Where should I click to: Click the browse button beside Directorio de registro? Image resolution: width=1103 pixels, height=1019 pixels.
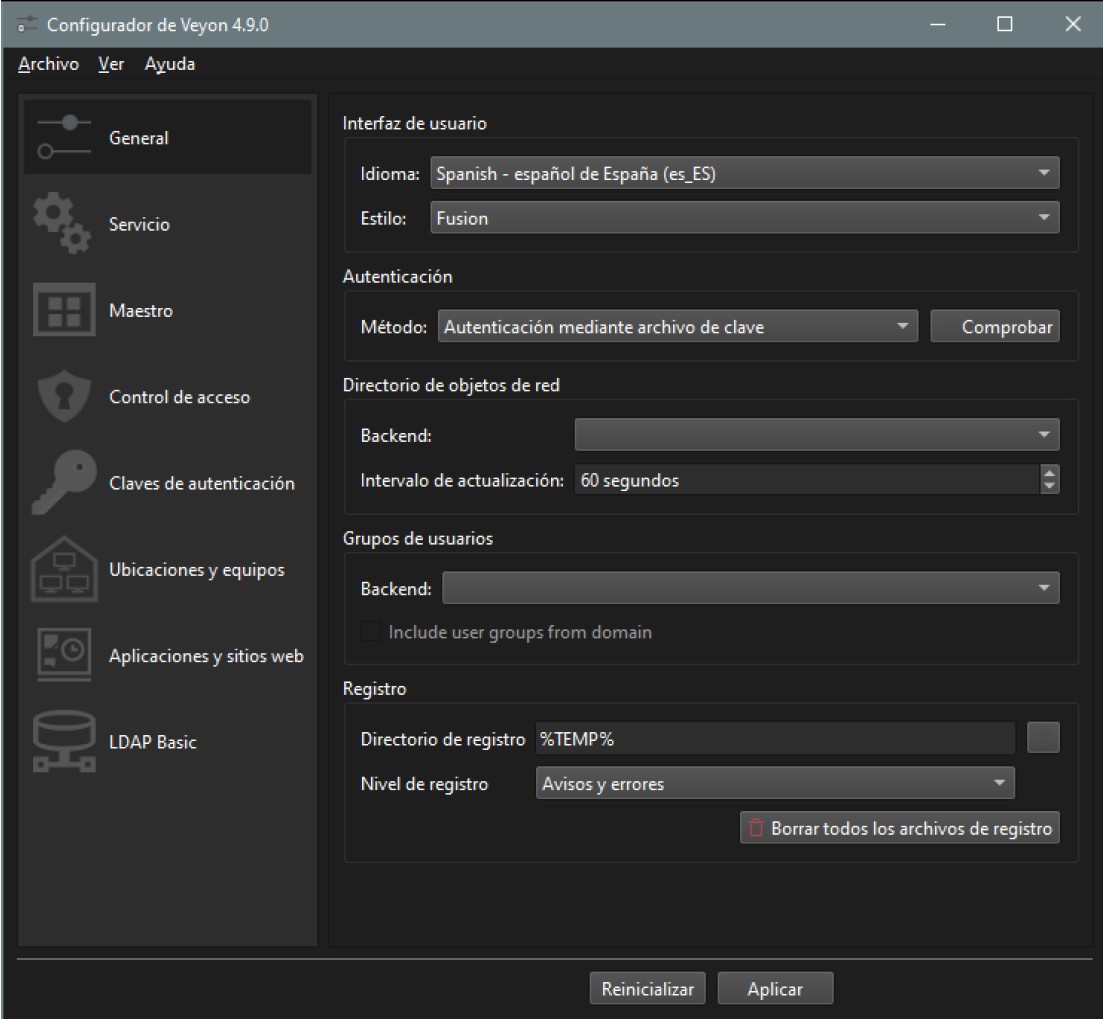click(x=1043, y=738)
